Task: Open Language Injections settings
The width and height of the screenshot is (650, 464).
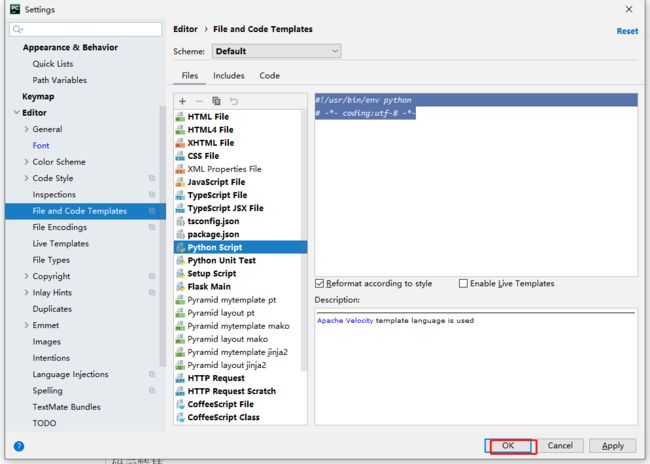Action: [70, 374]
